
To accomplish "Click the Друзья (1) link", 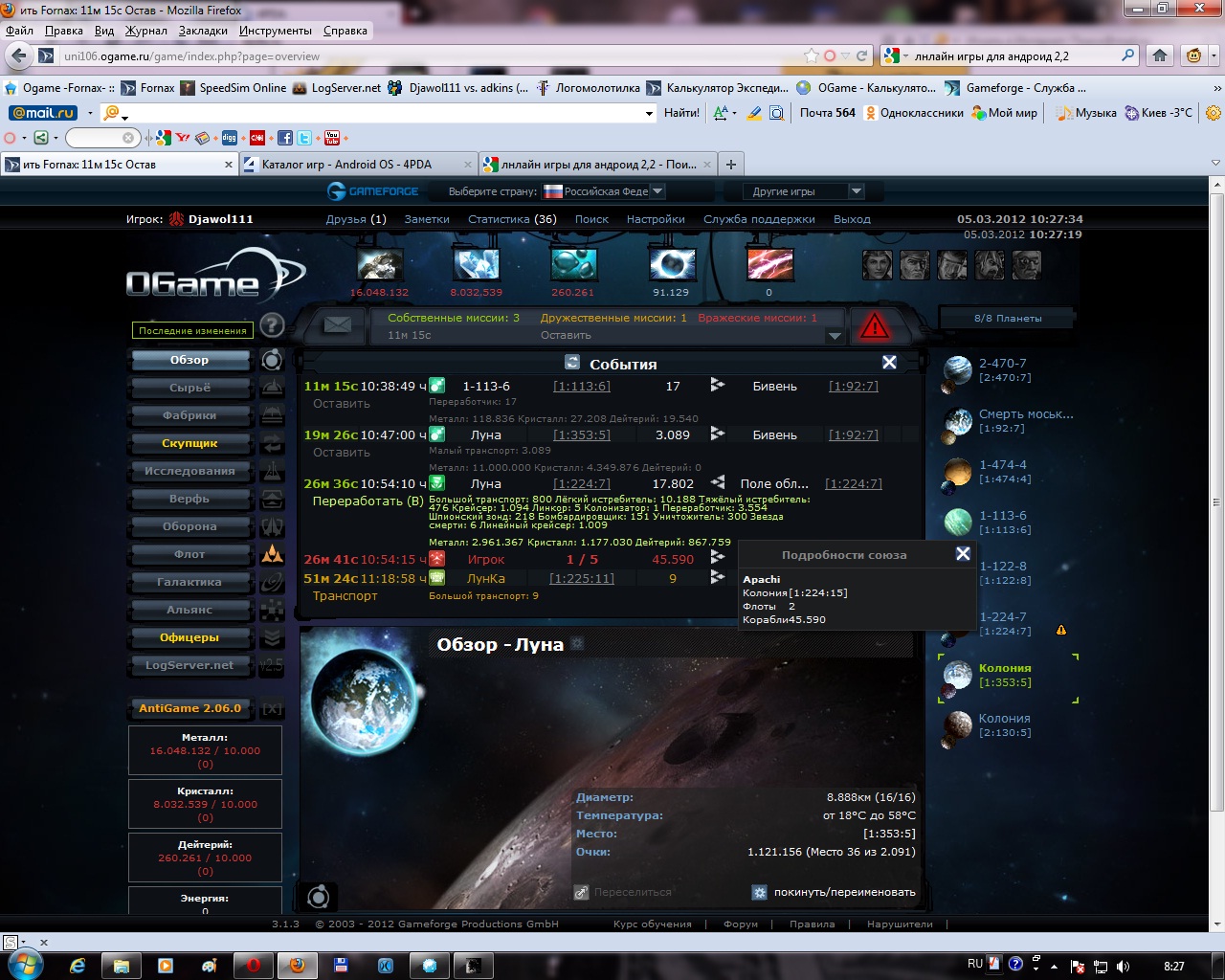I will (356, 219).
